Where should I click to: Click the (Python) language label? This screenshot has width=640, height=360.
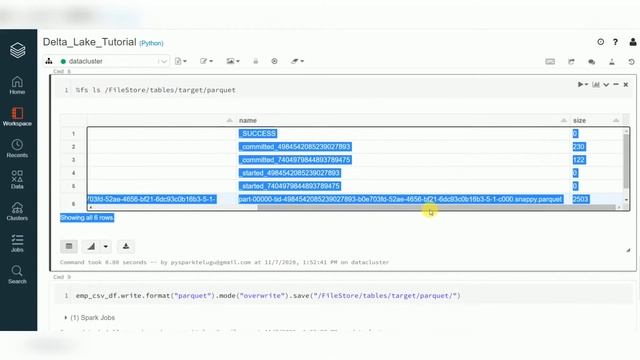tap(151, 43)
